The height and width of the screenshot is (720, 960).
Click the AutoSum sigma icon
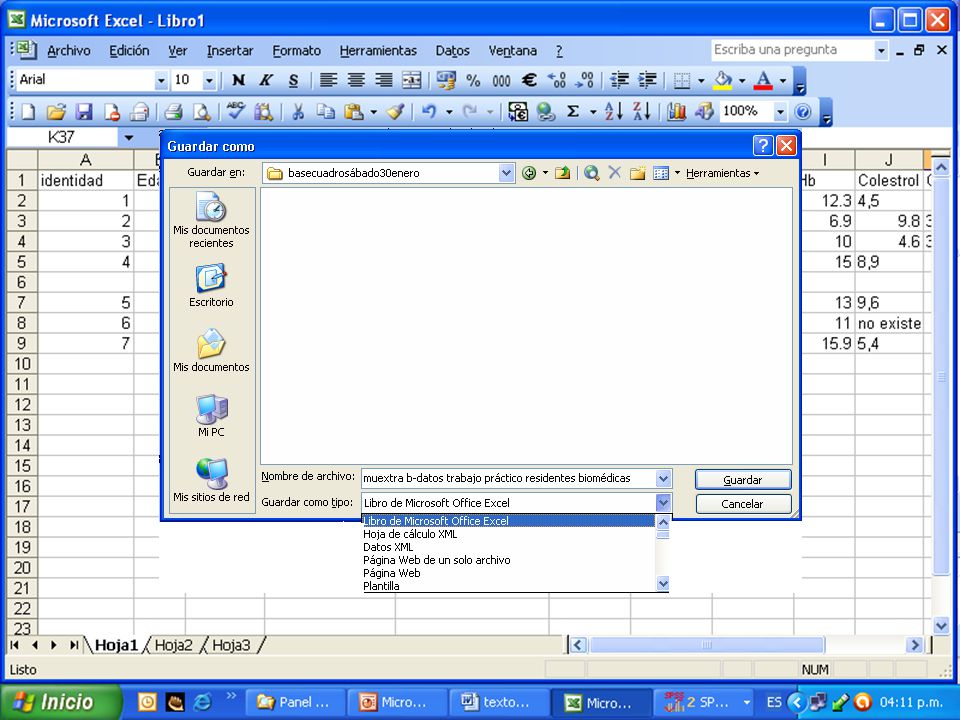(573, 111)
